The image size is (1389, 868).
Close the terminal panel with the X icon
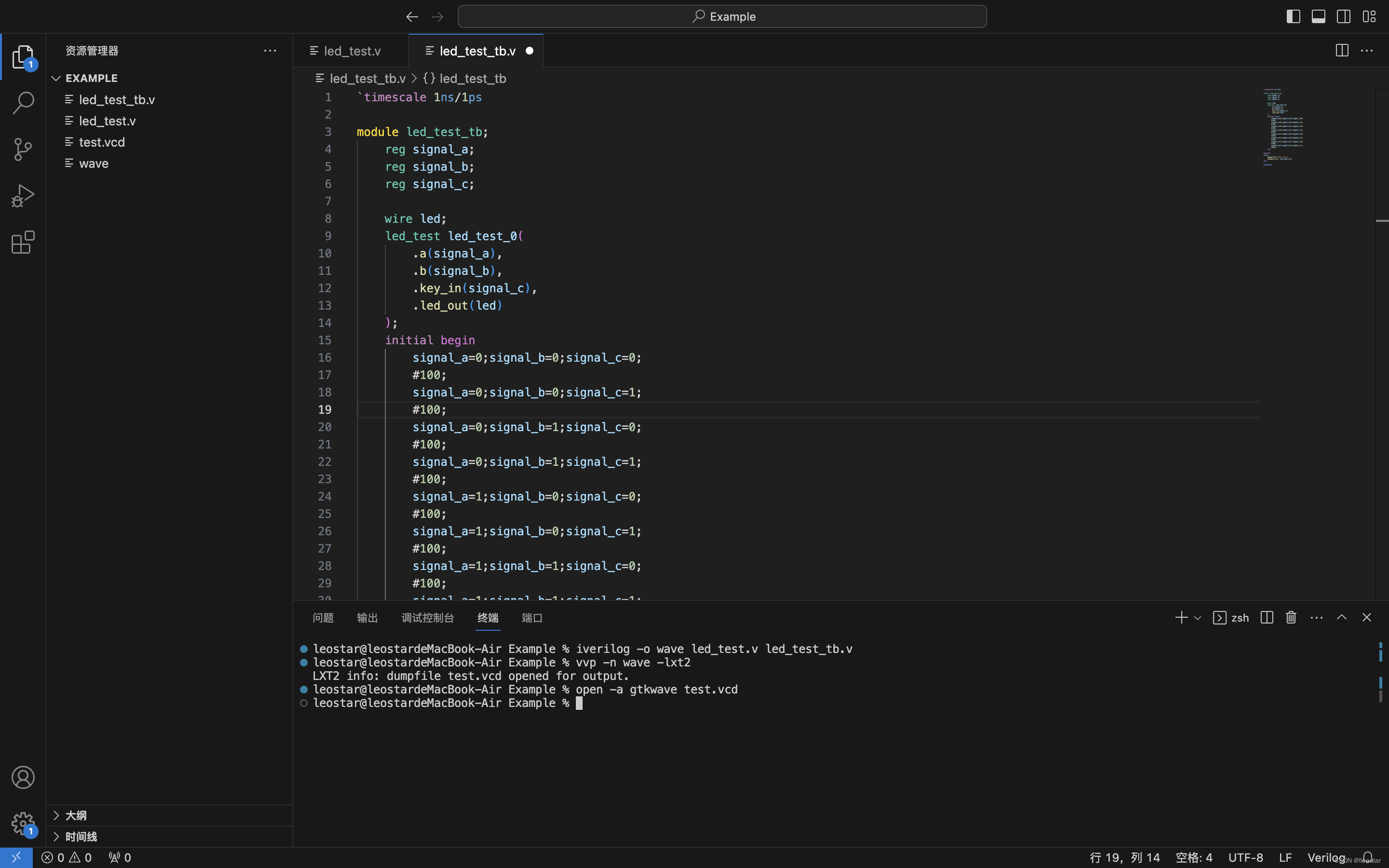(1367, 618)
